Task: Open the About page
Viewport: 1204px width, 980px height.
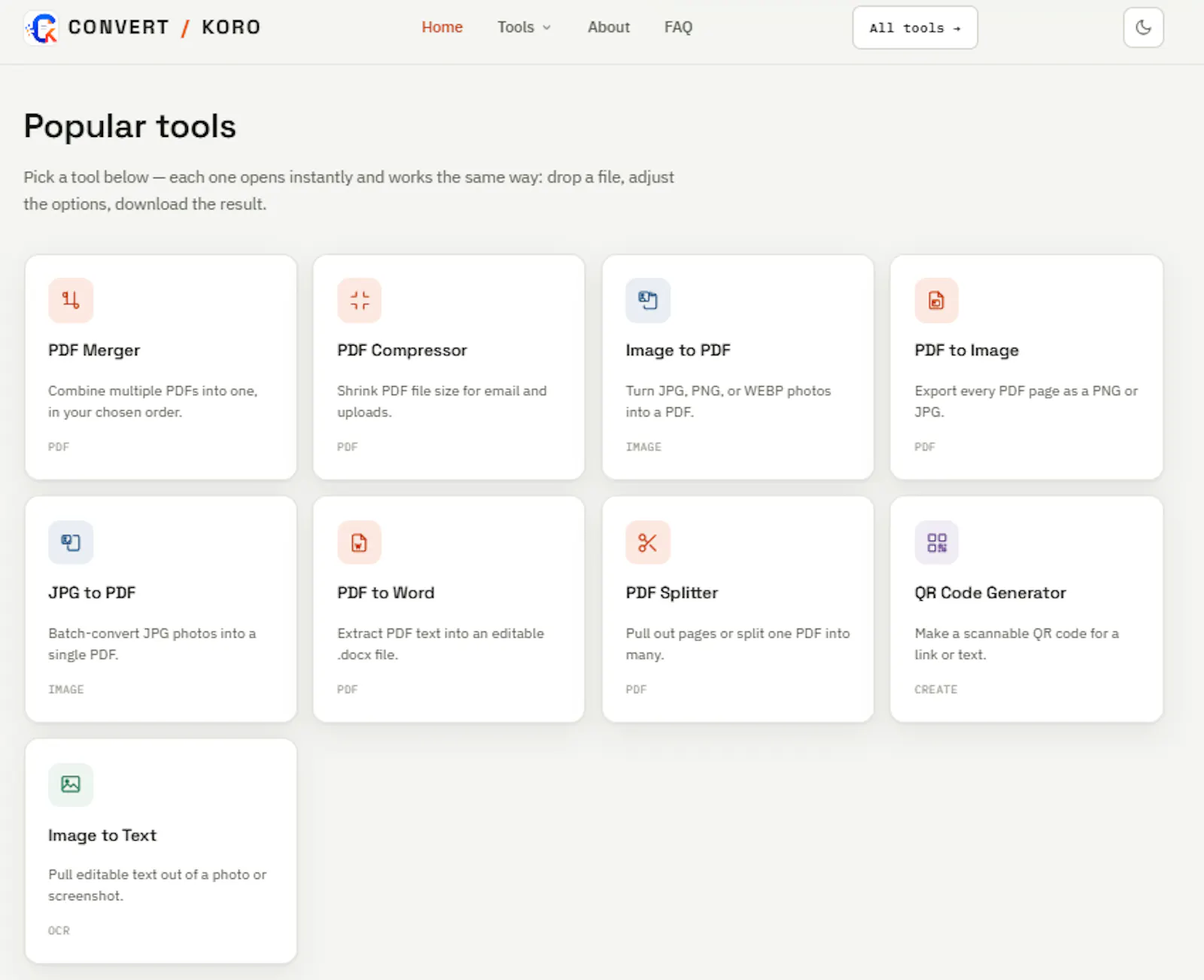Action: tap(608, 27)
